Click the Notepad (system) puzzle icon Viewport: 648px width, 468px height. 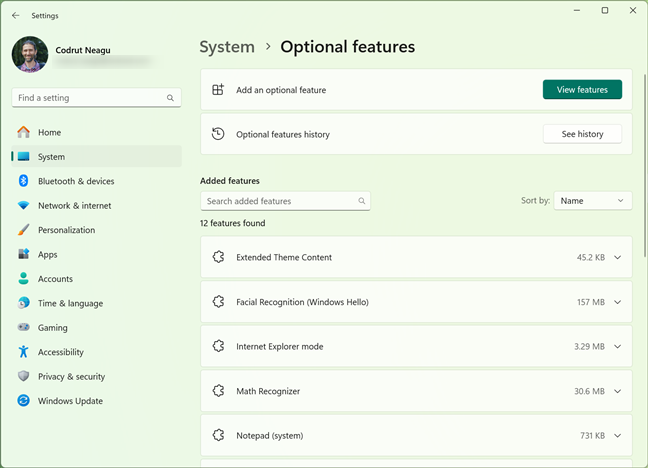218,435
